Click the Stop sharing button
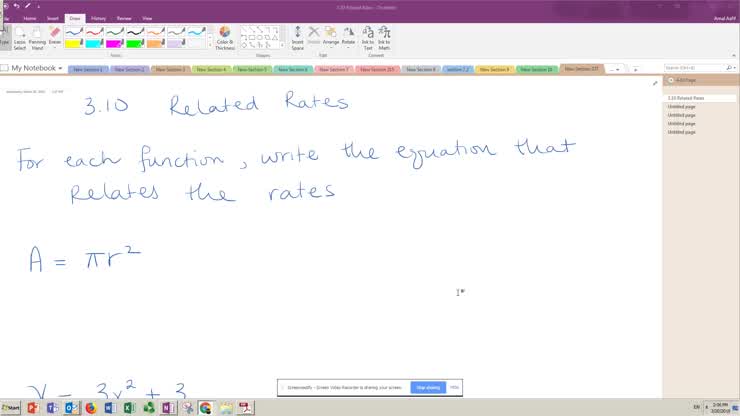 click(x=428, y=387)
